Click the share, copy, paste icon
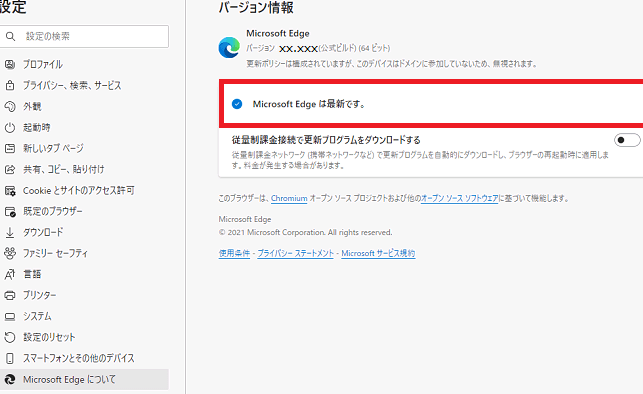643x394 pixels. pos(10,169)
